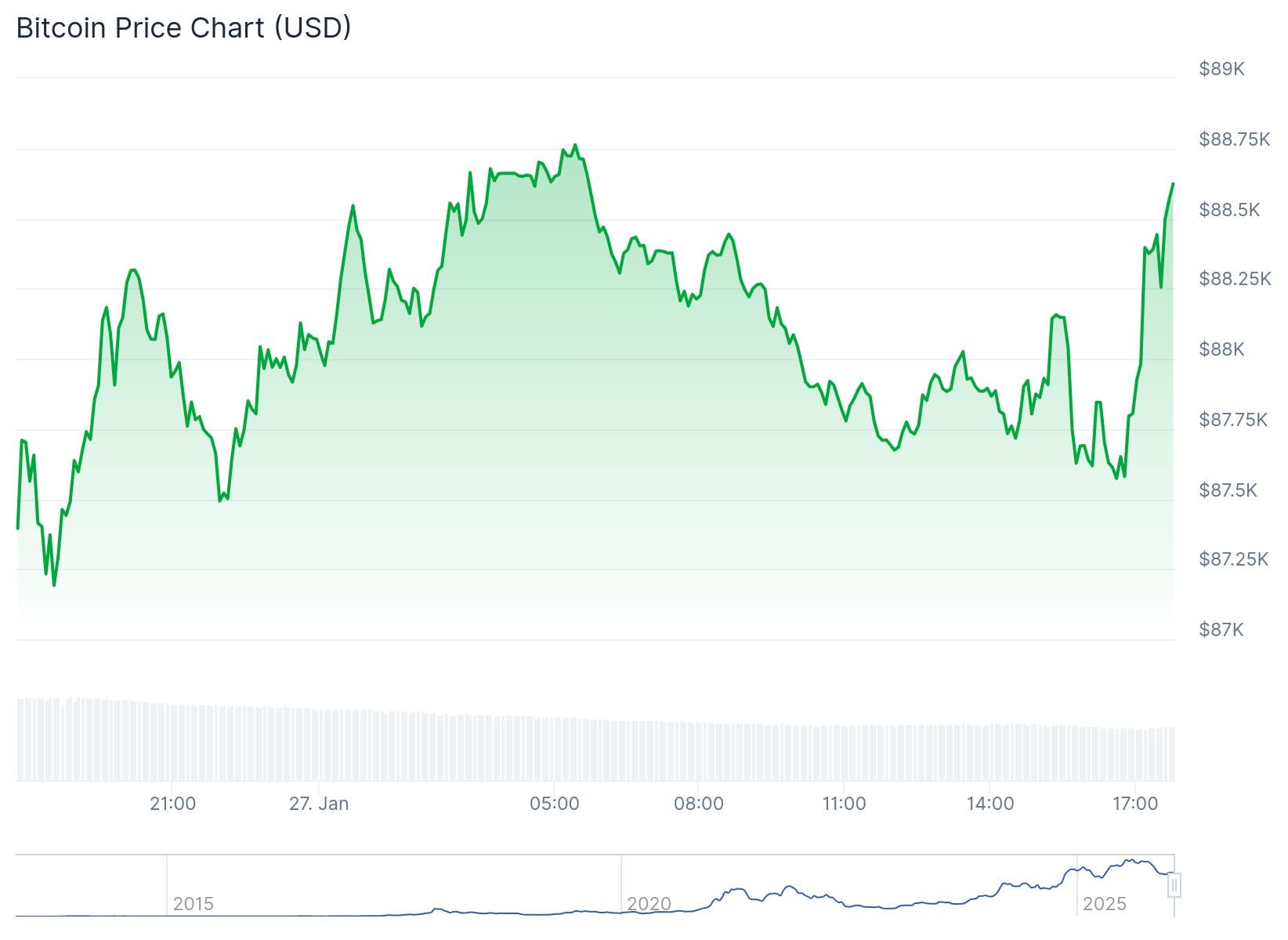Click the $89K price axis label
This screenshot has width=1288, height=940.
coord(1221,69)
